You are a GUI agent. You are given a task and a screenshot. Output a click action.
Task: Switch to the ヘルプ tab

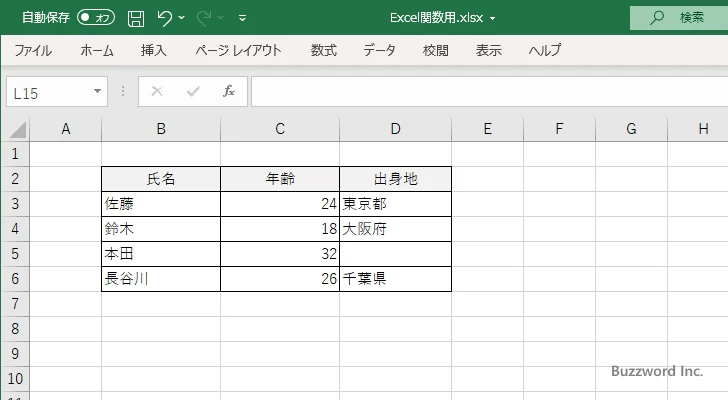pos(545,50)
